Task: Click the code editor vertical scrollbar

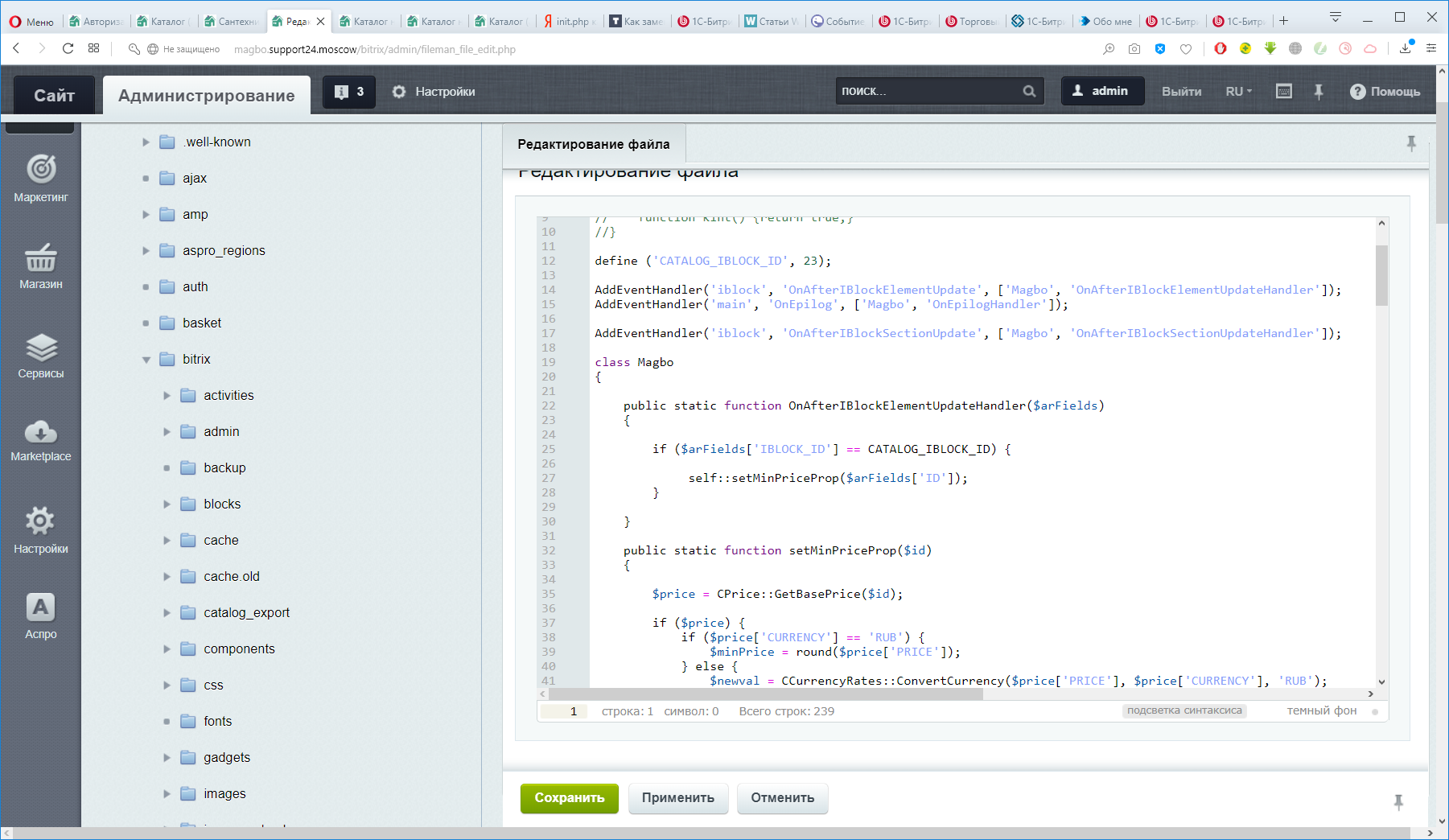Action: (1381, 277)
